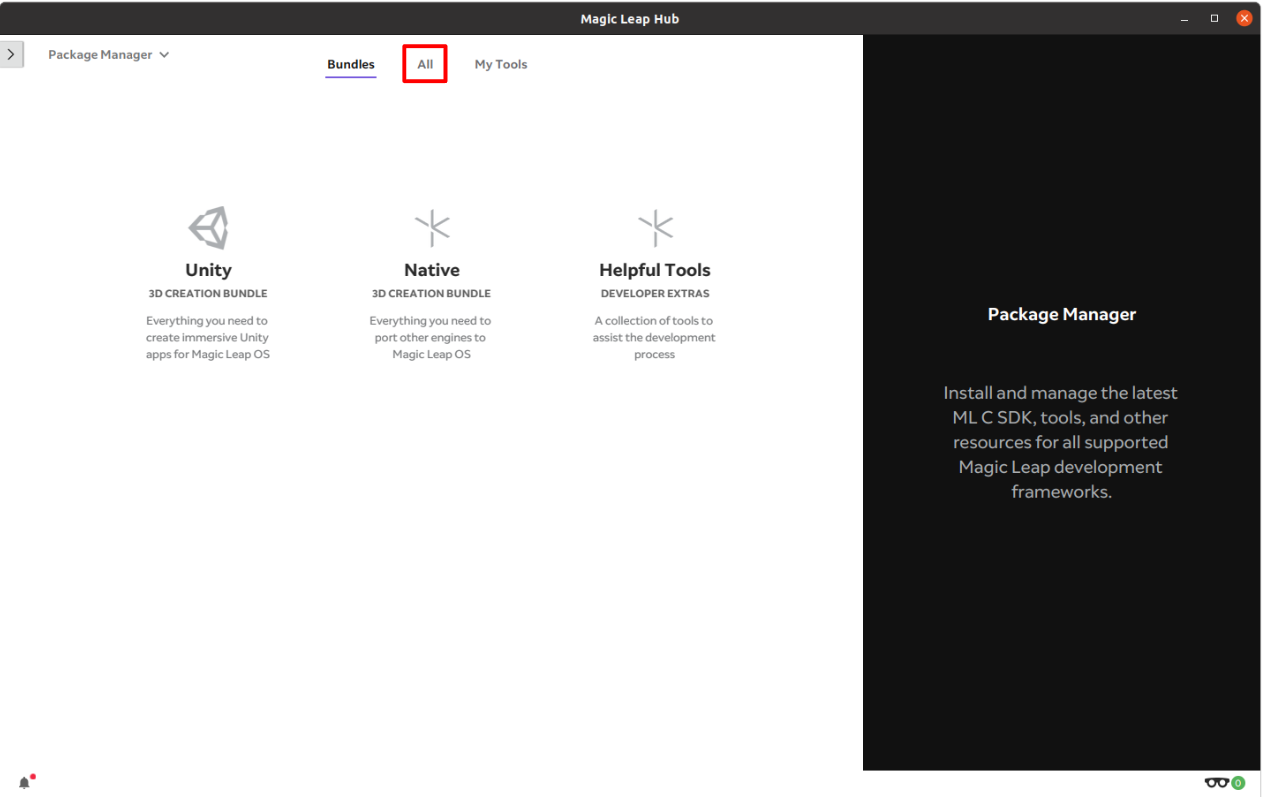Click the Unity bundle title text

coord(208,270)
